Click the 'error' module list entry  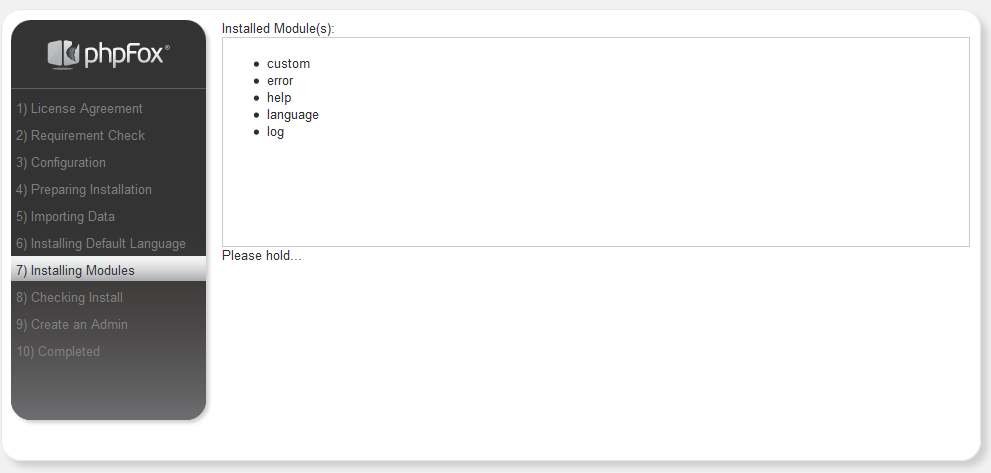click(x=280, y=81)
